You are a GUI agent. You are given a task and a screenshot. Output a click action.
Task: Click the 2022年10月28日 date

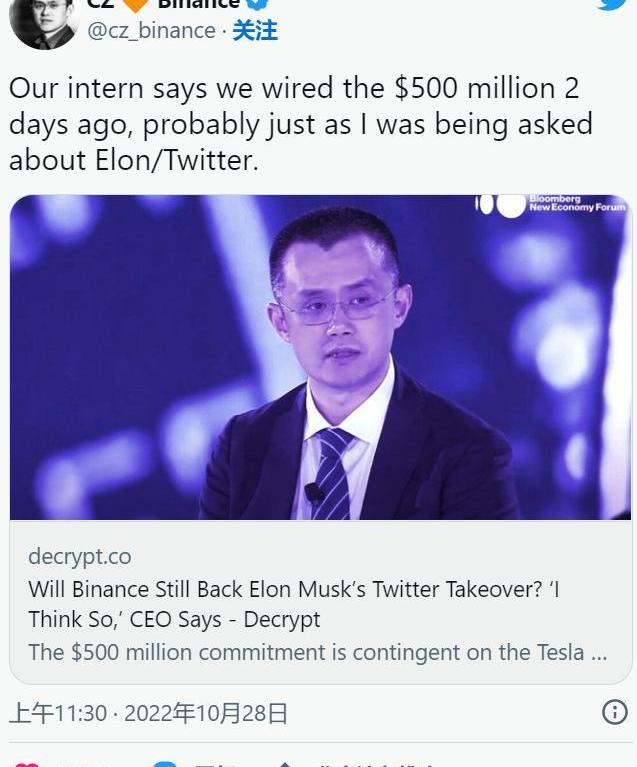tap(204, 713)
